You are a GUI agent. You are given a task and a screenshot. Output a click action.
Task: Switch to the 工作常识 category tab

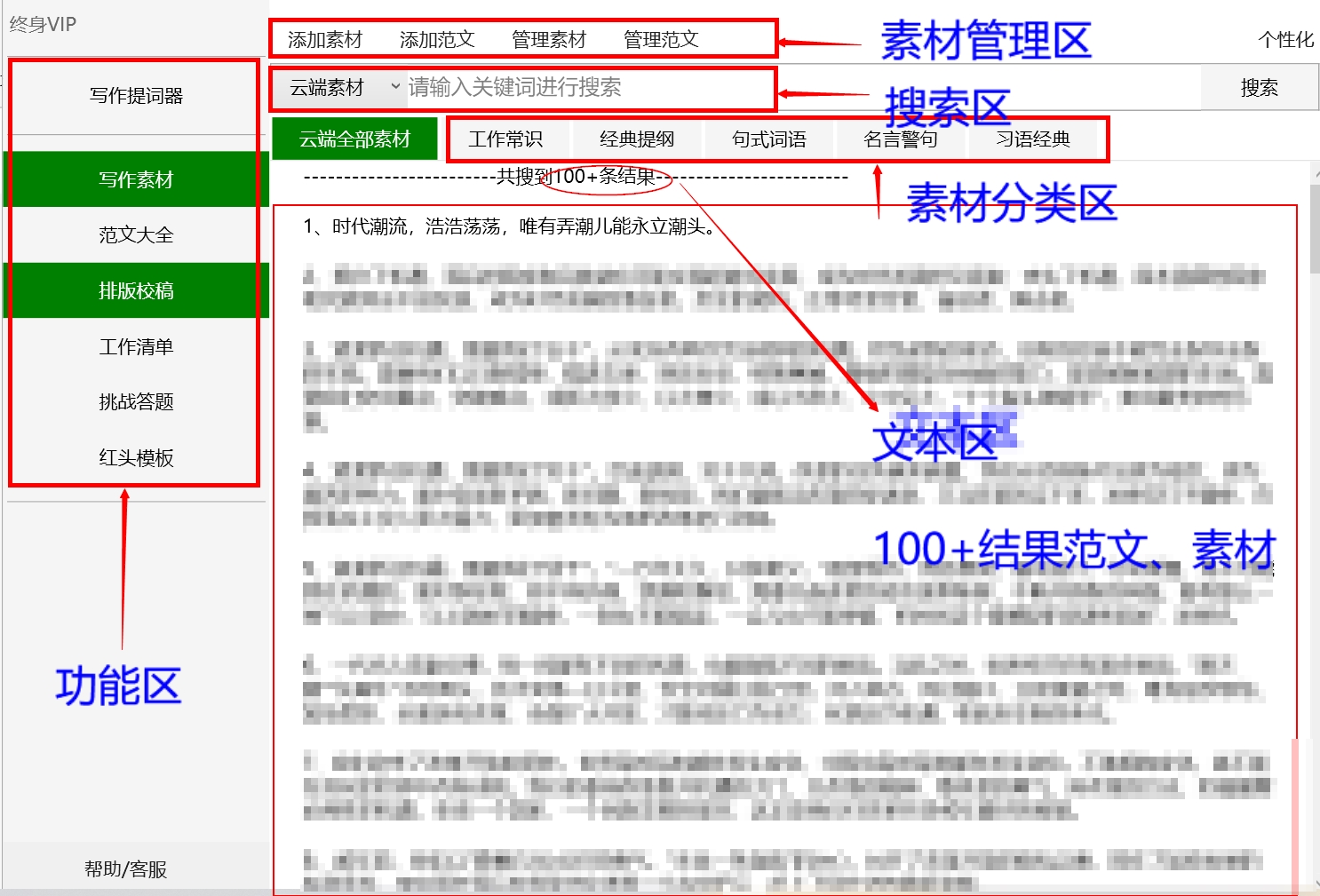[507, 139]
